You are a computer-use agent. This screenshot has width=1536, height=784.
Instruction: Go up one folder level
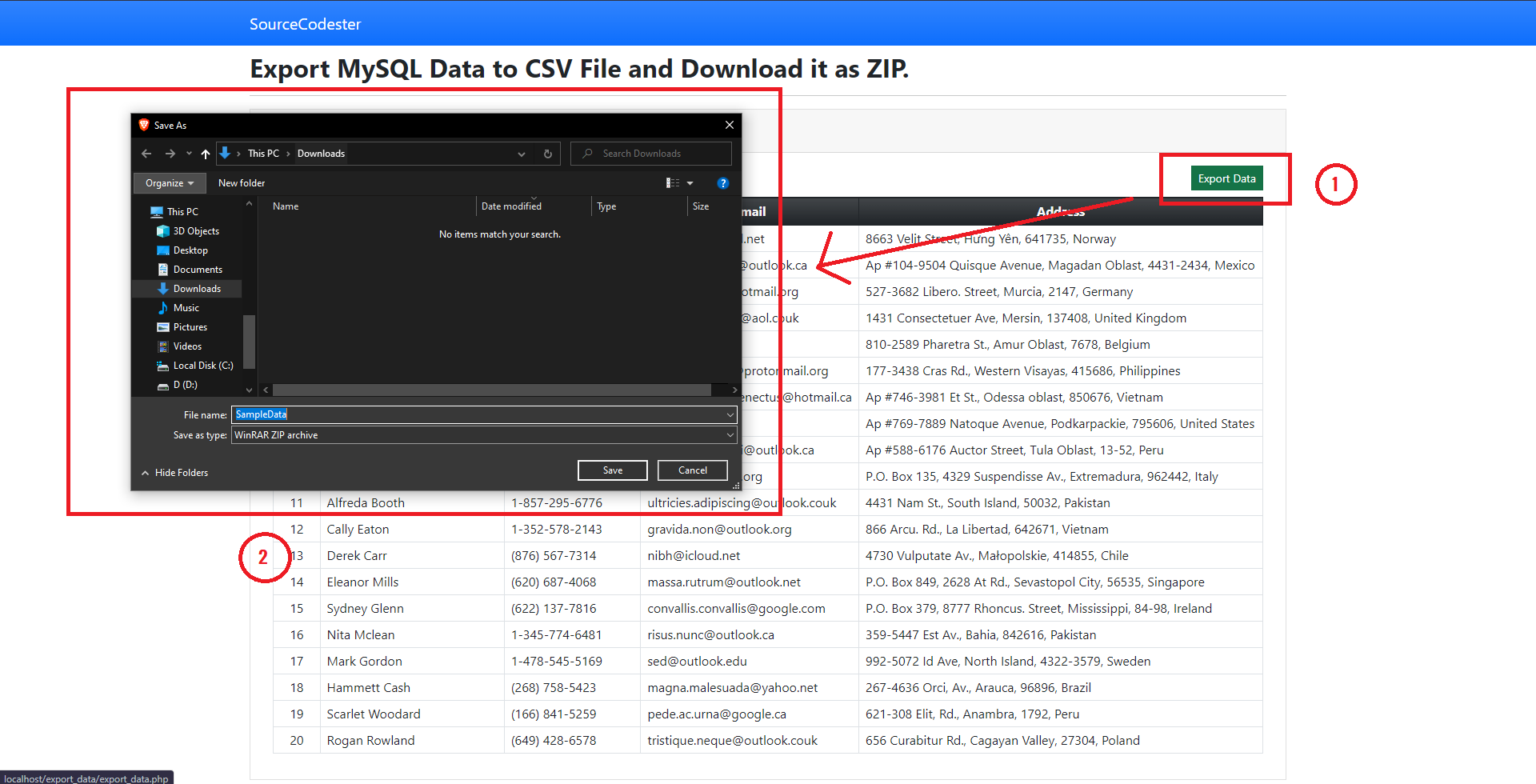point(206,154)
